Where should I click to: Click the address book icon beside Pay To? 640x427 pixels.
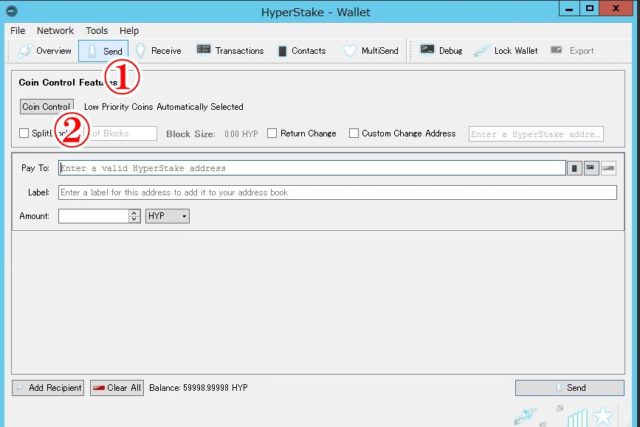coord(574,168)
